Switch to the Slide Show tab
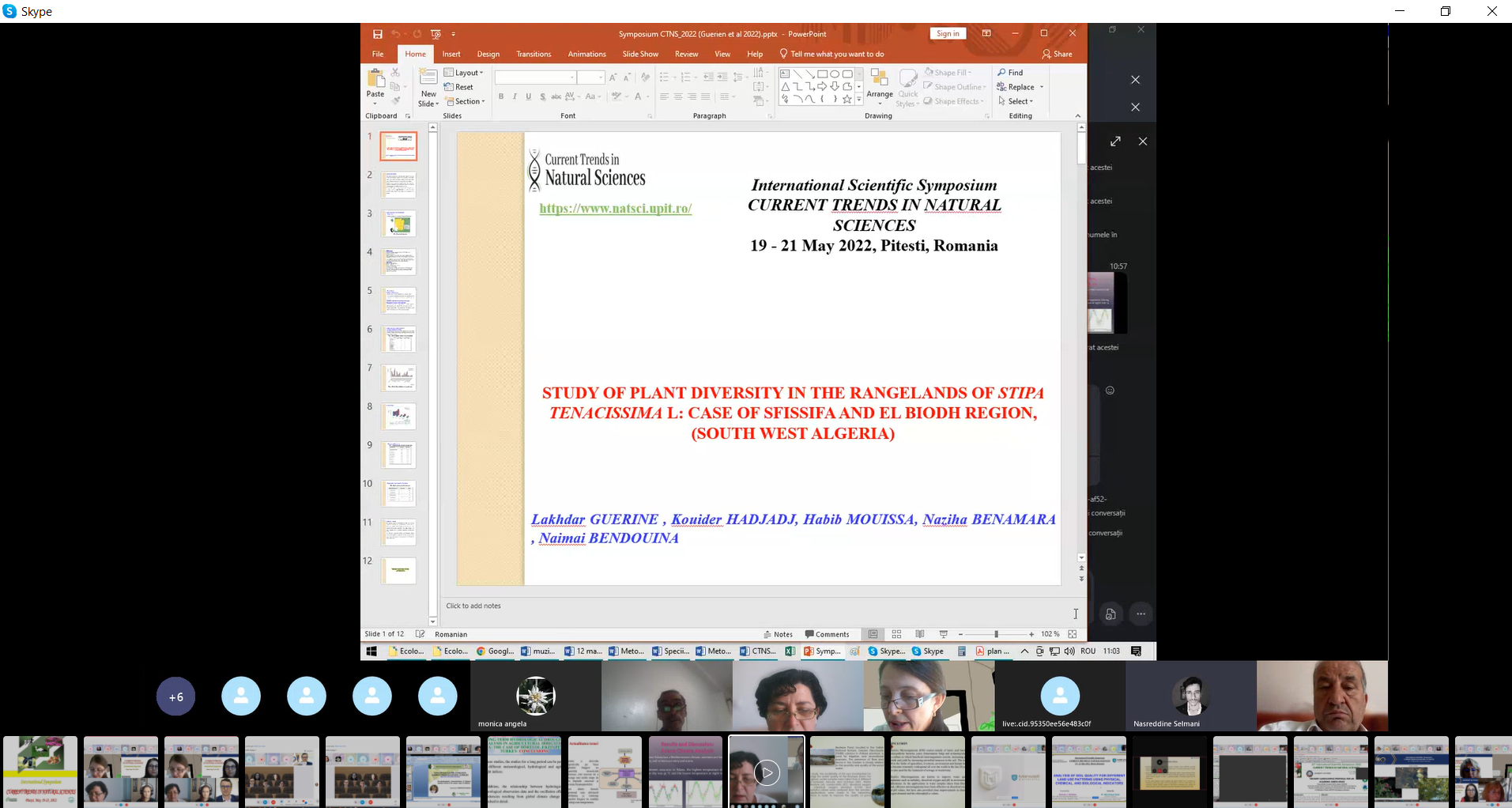1512x808 pixels. 640,55
